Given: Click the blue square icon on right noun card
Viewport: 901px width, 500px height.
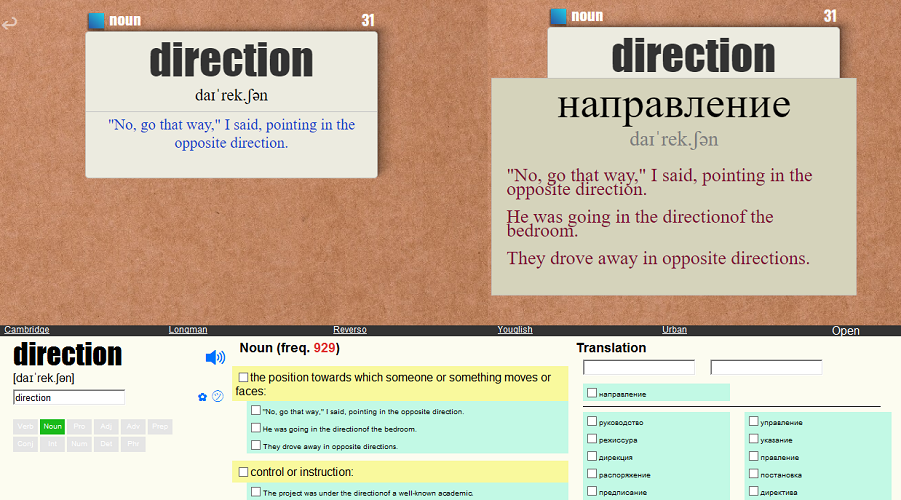Looking at the screenshot, I should click(x=559, y=17).
